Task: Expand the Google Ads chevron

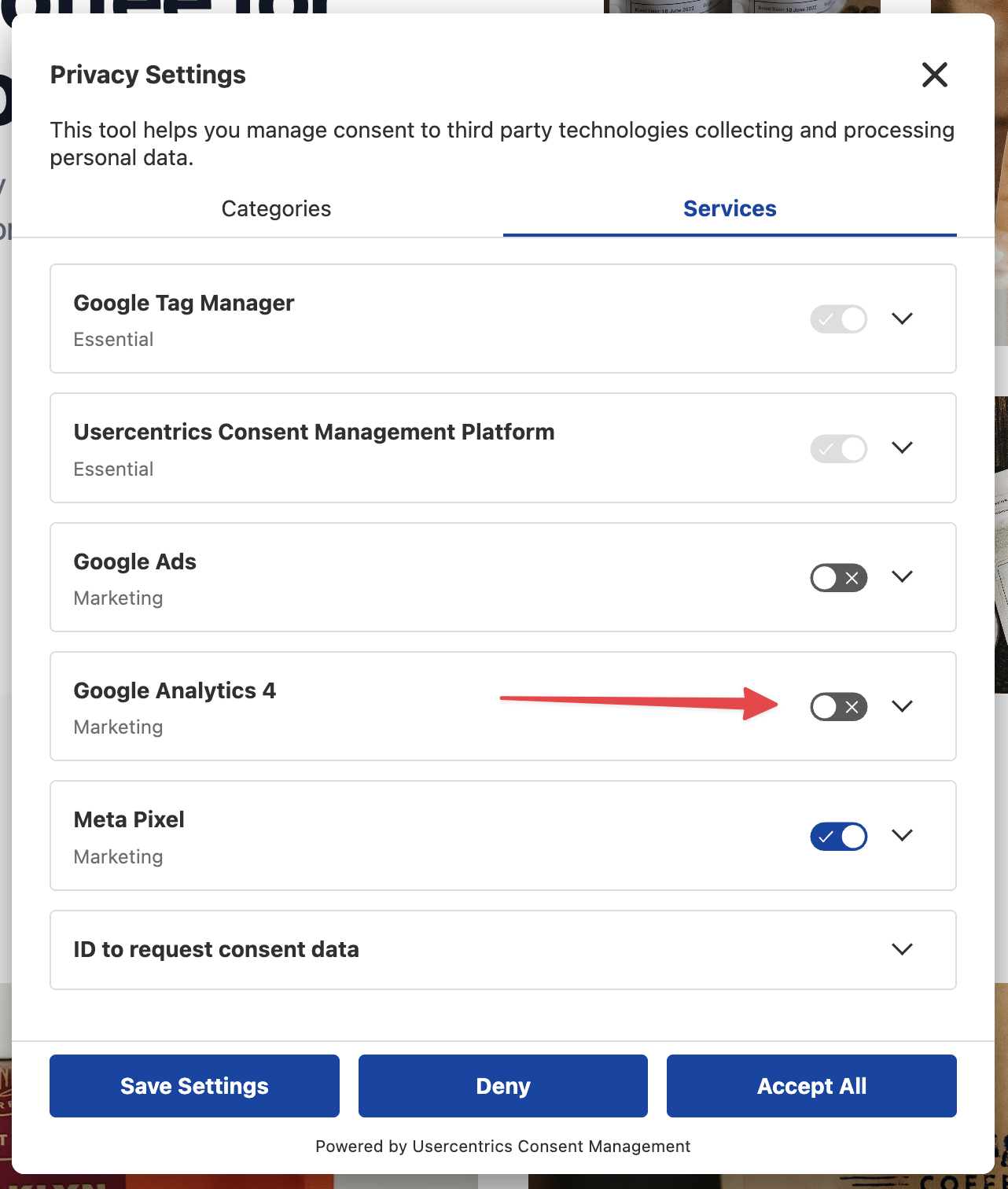Action: (902, 576)
